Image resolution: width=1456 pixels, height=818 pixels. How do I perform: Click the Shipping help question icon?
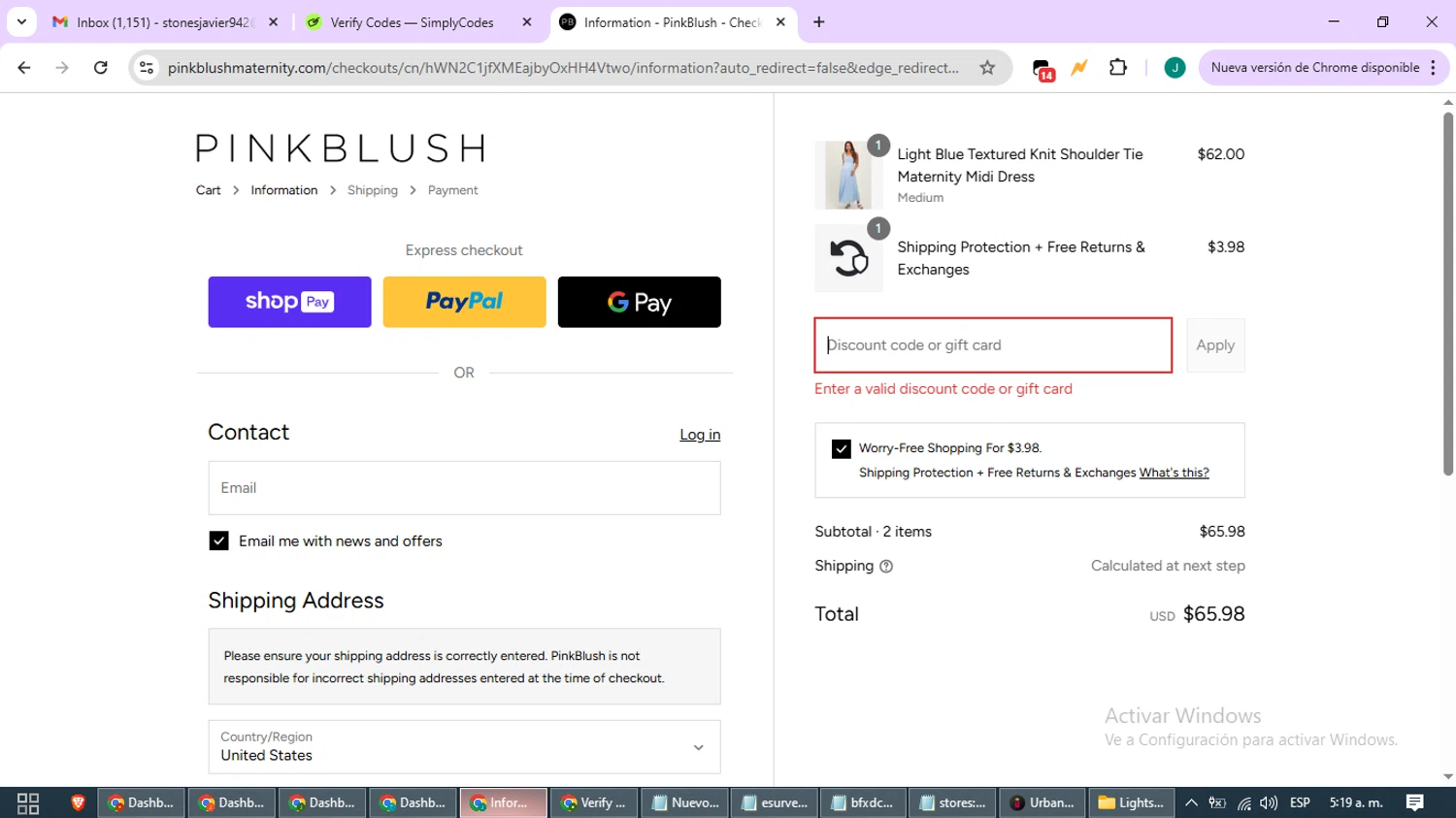[886, 567]
